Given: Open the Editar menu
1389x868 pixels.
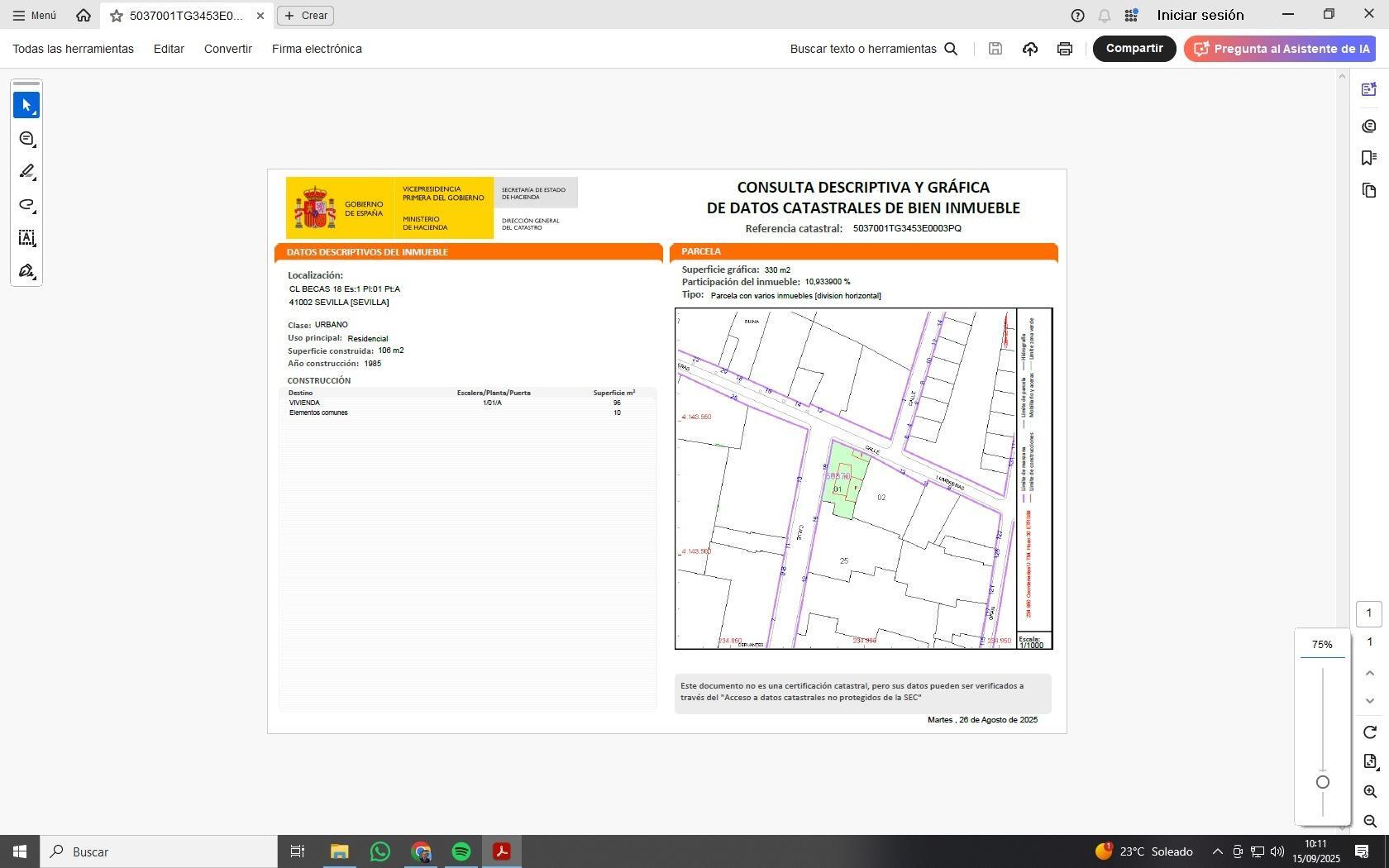Looking at the screenshot, I should 169,49.
